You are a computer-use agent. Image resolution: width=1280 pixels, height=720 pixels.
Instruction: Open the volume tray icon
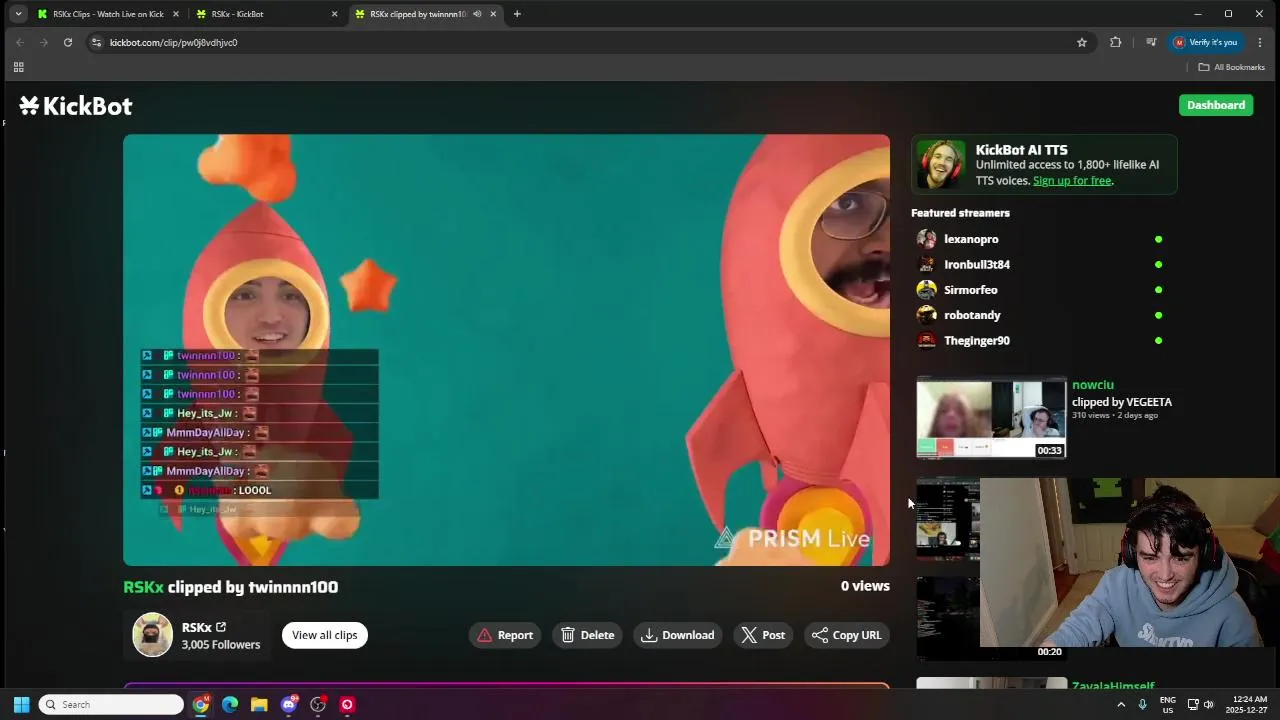(1208, 705)
